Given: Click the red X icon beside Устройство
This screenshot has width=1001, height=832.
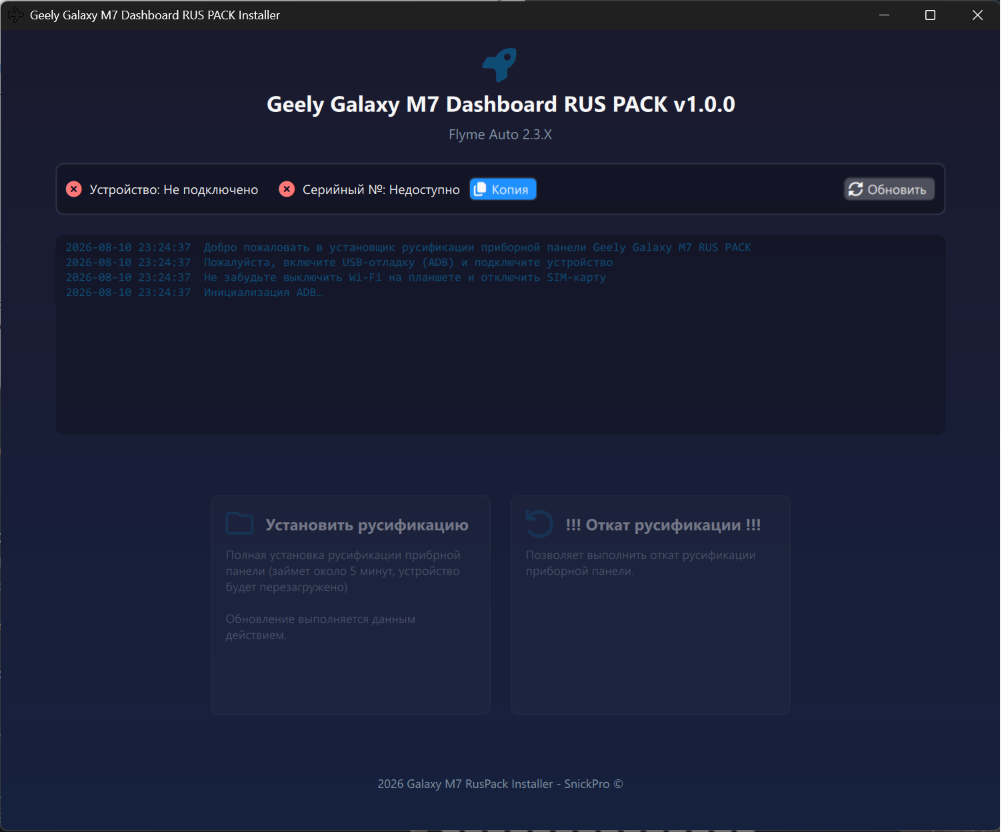Looking at the screenshot, I should coord(74,189).
